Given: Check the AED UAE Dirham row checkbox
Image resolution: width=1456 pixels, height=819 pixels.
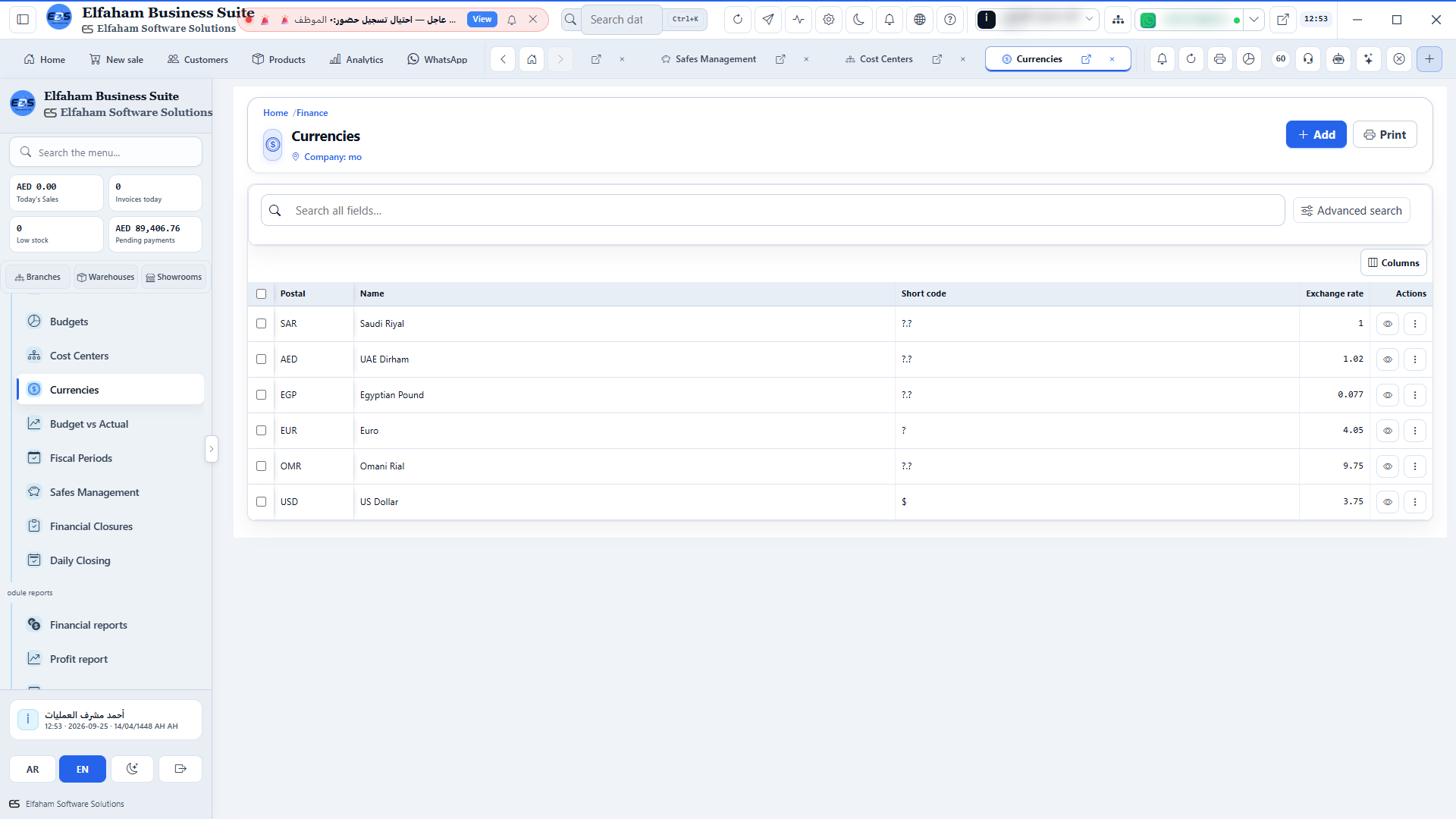Looking at the screenshot, I should 261,359.
